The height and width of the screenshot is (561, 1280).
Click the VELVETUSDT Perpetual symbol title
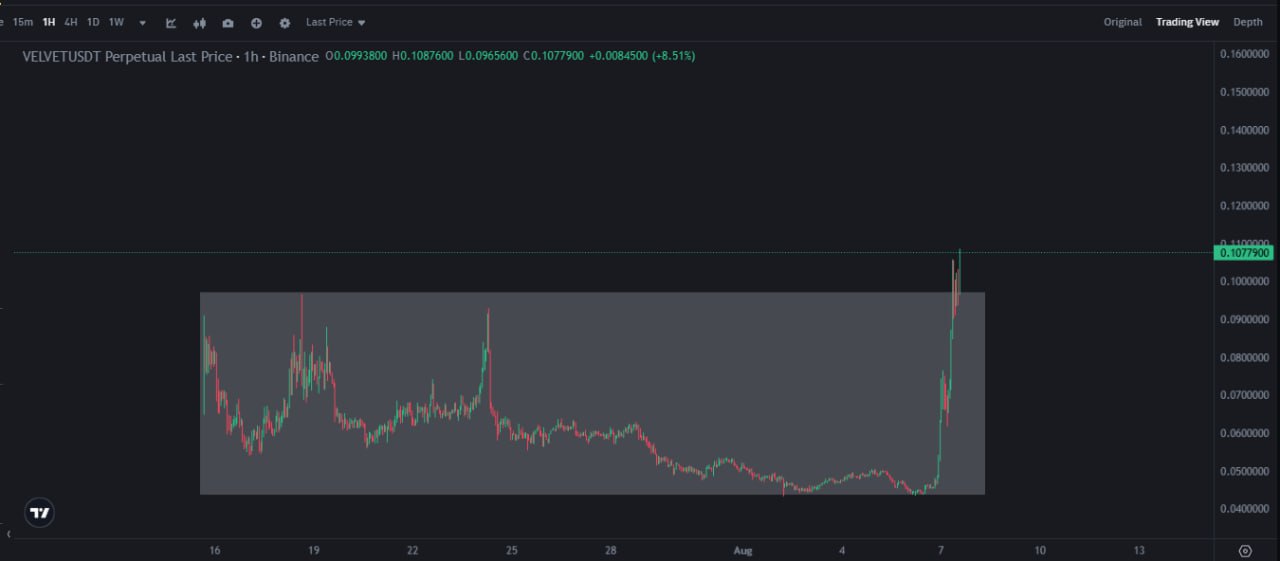[x=170, y=56]
